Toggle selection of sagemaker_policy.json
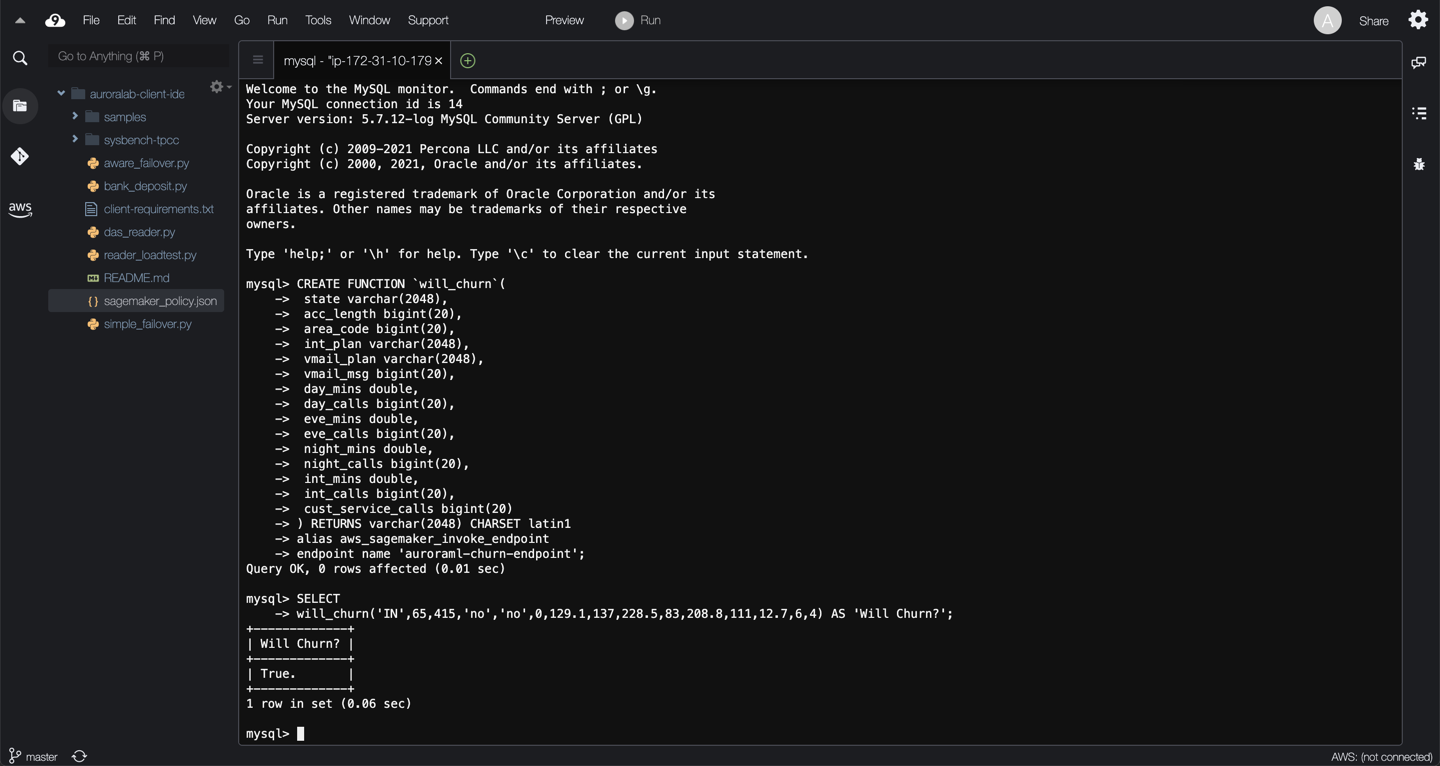The width and height of the screenshot is (1440, 766). point(160,300)
